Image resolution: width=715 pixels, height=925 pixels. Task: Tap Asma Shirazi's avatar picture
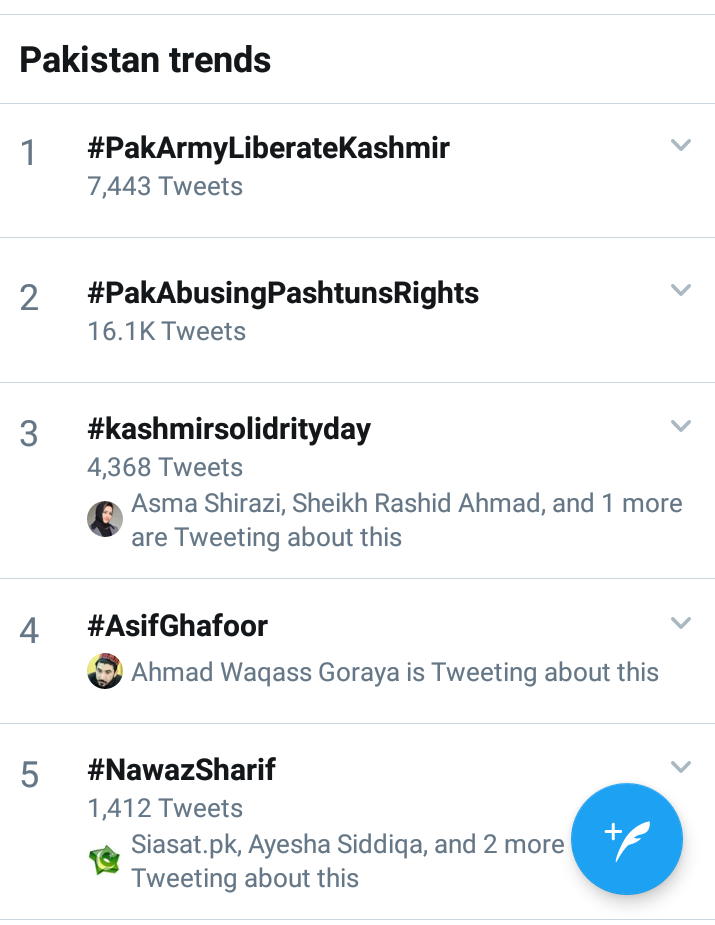pos(105,519)
